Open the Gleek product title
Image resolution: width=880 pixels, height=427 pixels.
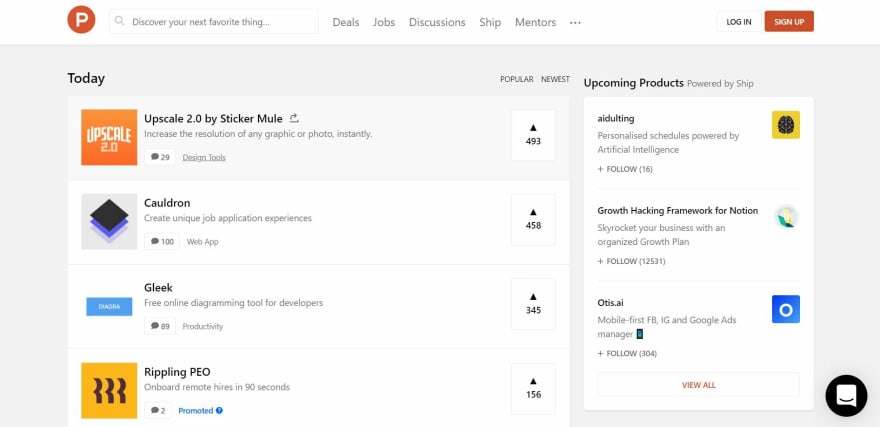click(x=158, y=287)
